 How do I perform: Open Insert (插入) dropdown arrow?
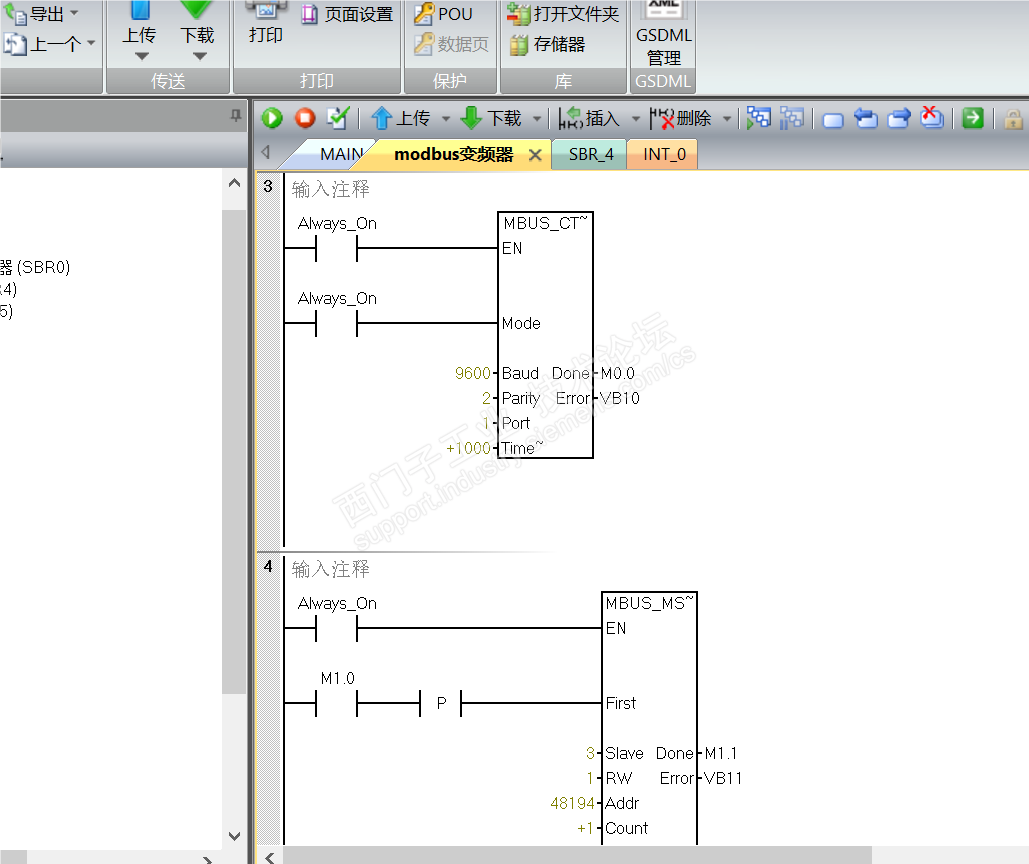(636, 119)
